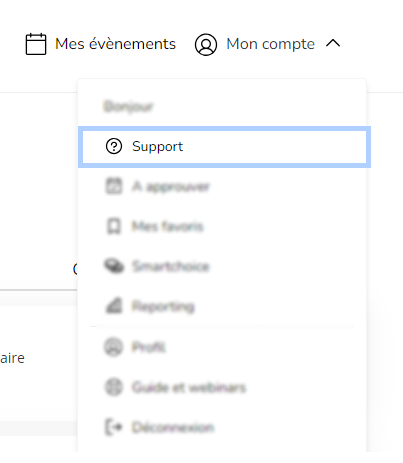Screen dimensions: 403x463
Task: Open Reporting menu item
Action: click(x=163, y=307)
